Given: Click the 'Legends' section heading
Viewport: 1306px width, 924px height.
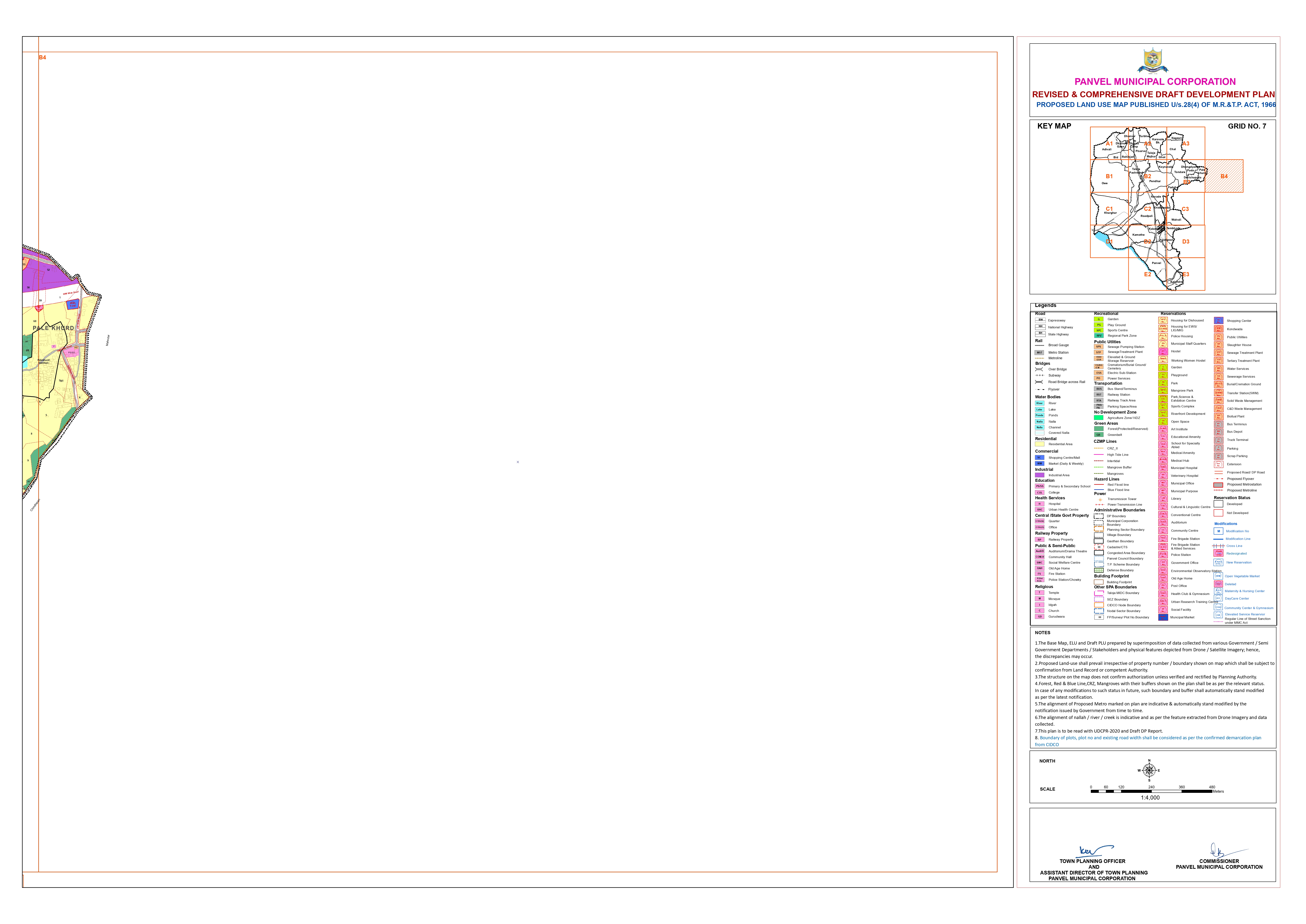Looking at the screenshot, I should [1045, 305].
